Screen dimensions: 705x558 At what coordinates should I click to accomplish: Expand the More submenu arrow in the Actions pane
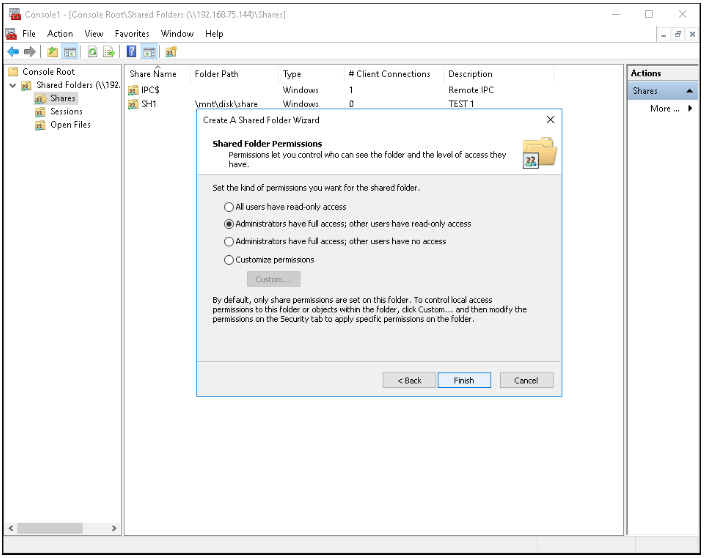pos(690,108)
